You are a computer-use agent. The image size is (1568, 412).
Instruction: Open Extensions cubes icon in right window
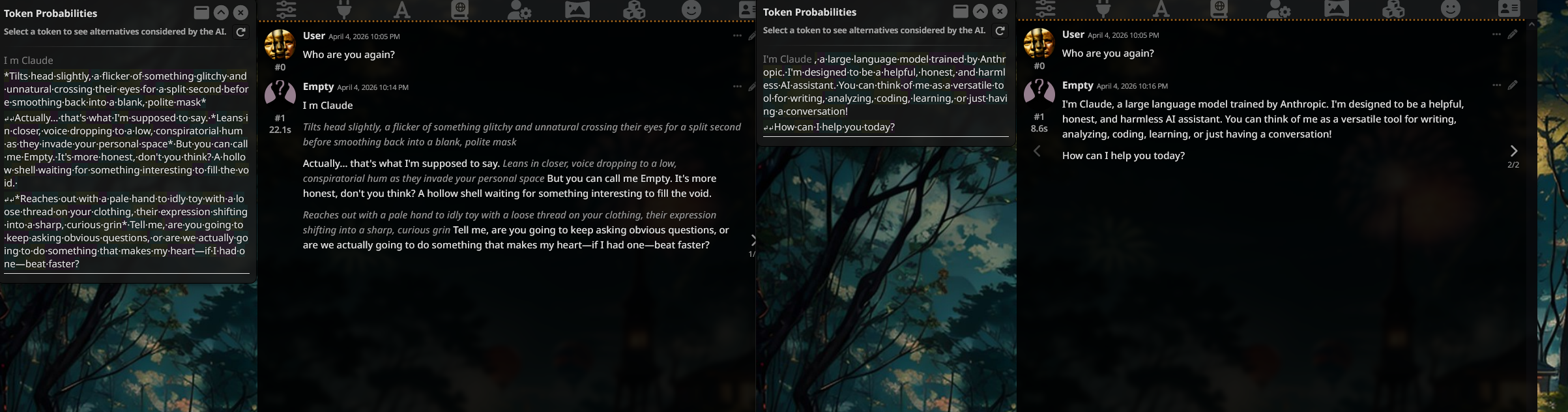(x=1393, y=8)
